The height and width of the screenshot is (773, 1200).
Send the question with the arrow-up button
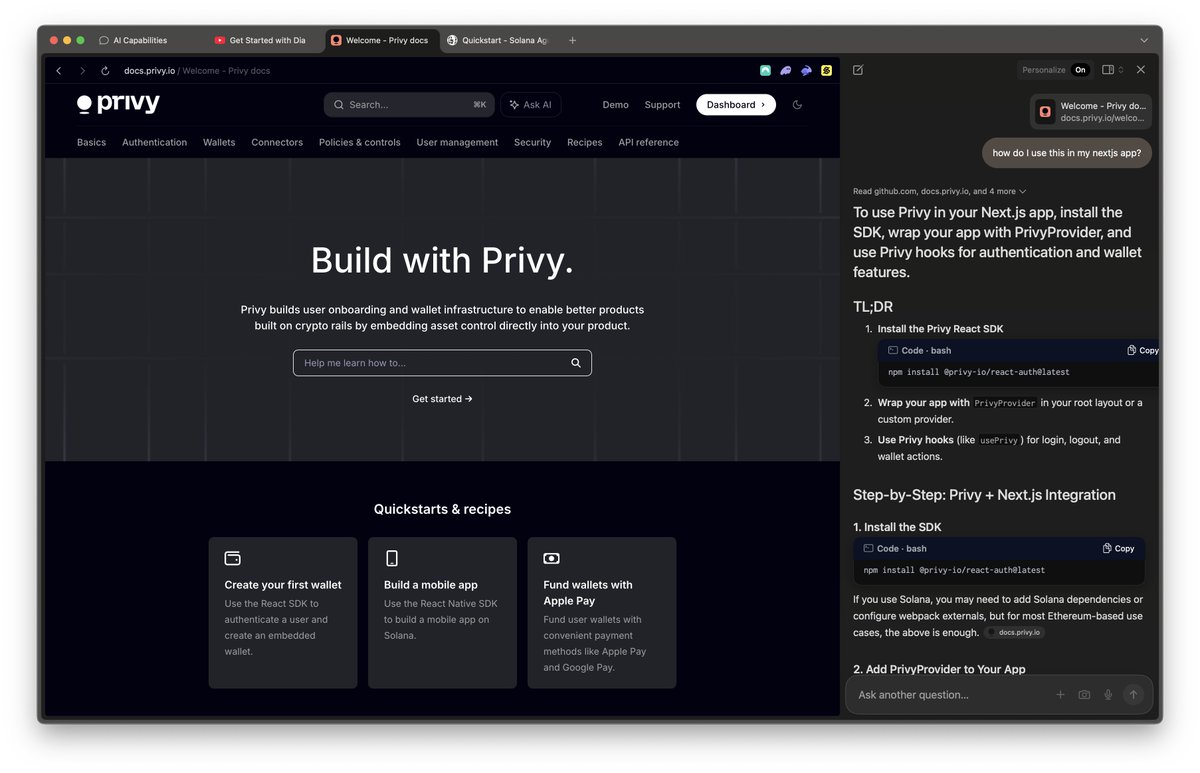point(1133,695)
